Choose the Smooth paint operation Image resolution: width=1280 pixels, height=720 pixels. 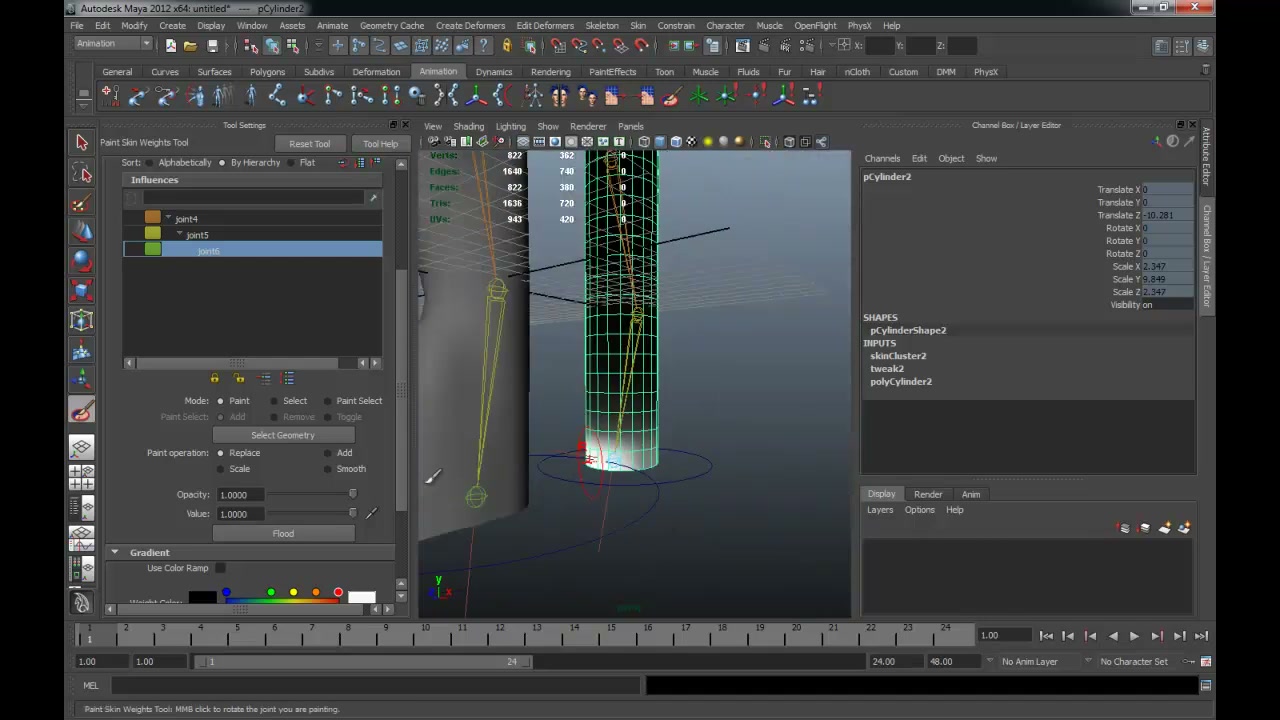[x=327, y=469]
